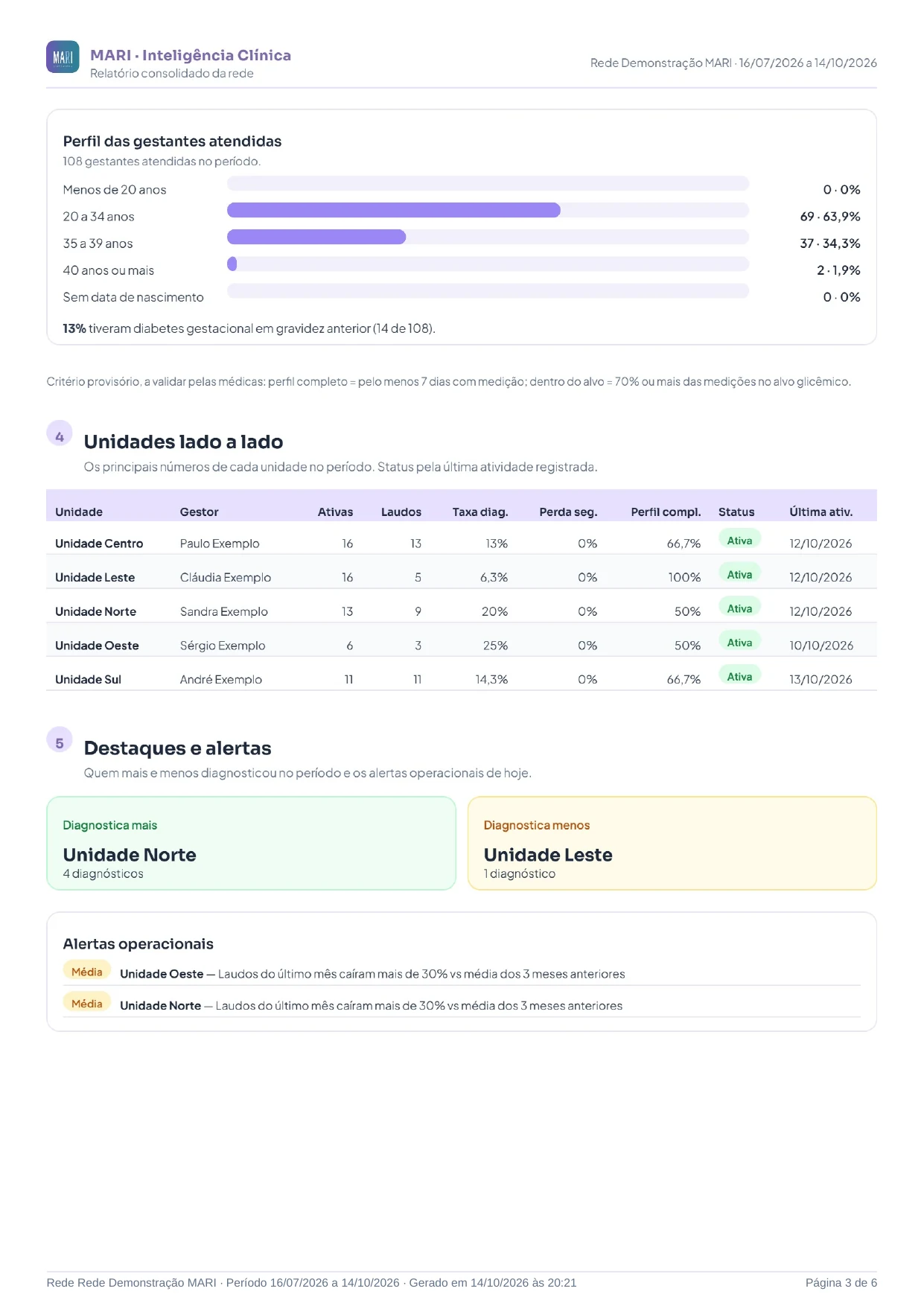This screenshot has width=924, height=1306.
Task: Click gestor Cláudia Exemplo in the table
Action: pyautogui.click(x=226, y=577)
